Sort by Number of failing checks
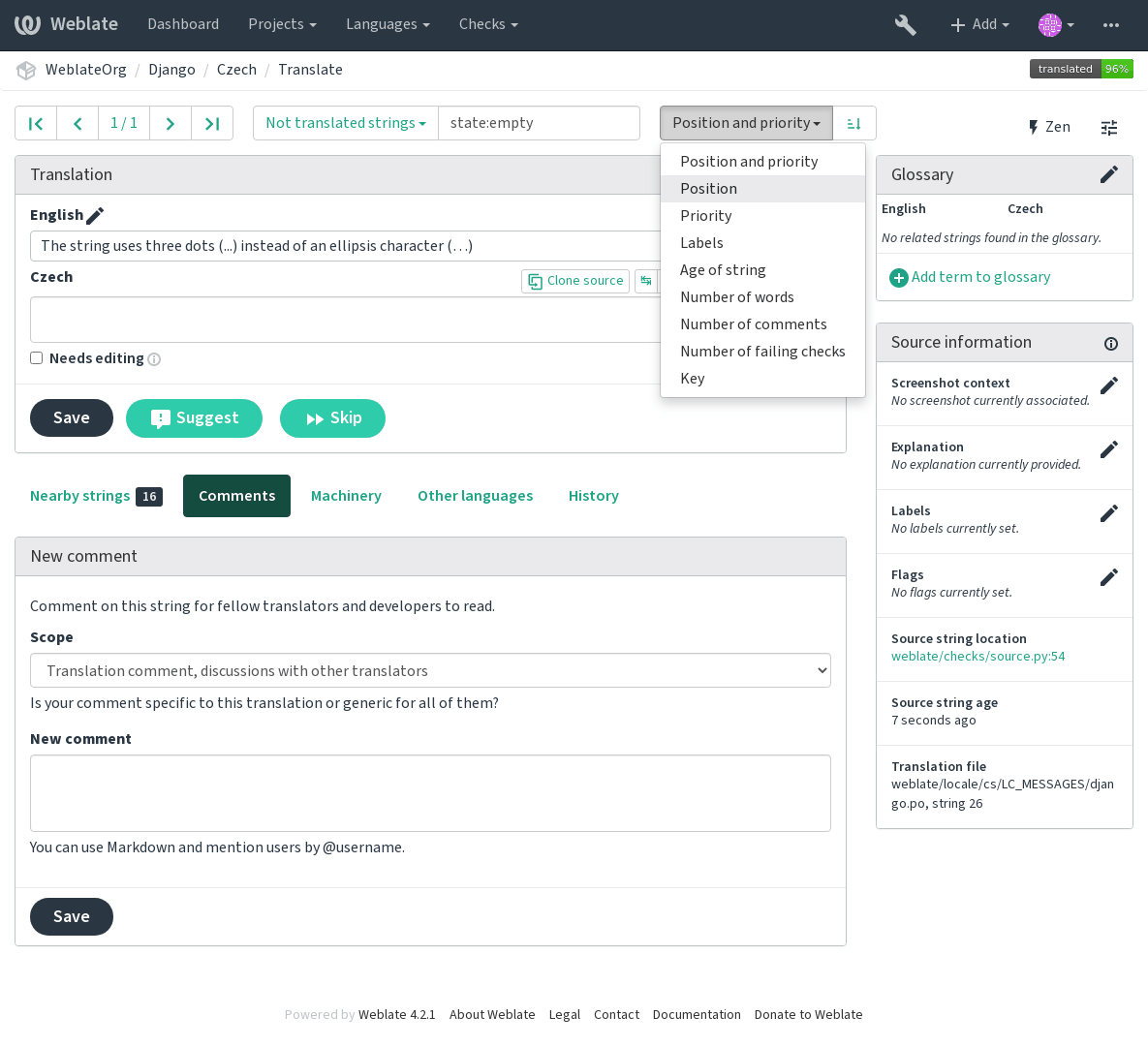This screenshot has width=1148, height=1047. tap(762, 352)
